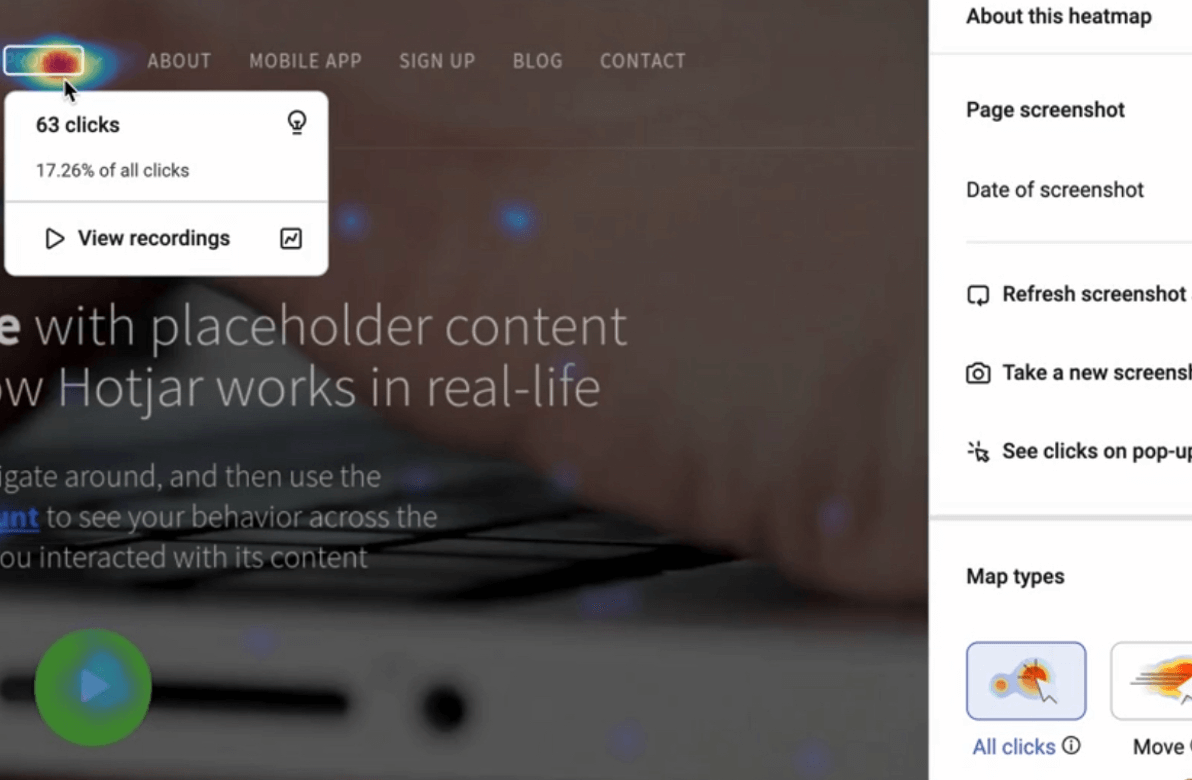Click Take a new screenshot option
This screenshot has width=1192, height=780.
(x=1079, y=373)
